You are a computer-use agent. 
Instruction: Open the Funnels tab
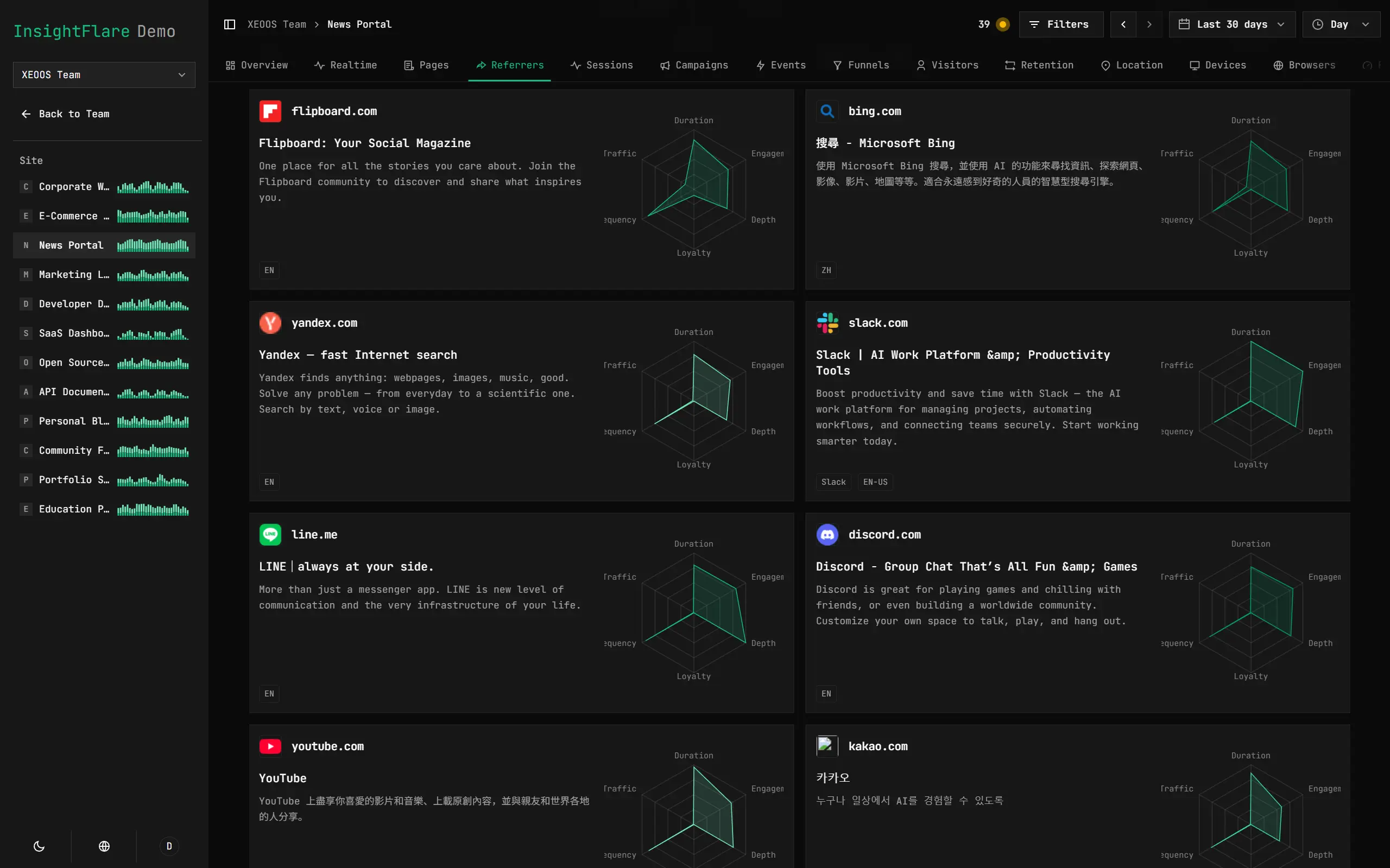[x=861, y=65]
